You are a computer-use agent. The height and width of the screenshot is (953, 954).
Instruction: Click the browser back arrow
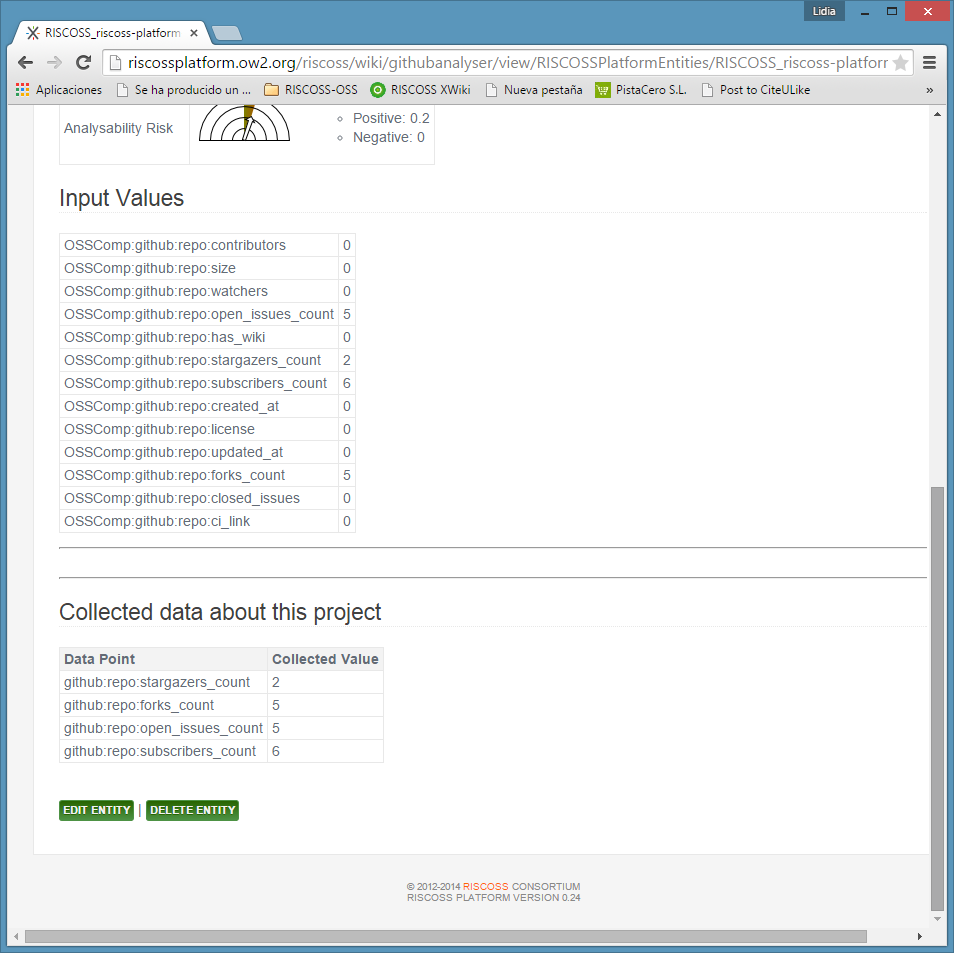pos(26,63)
